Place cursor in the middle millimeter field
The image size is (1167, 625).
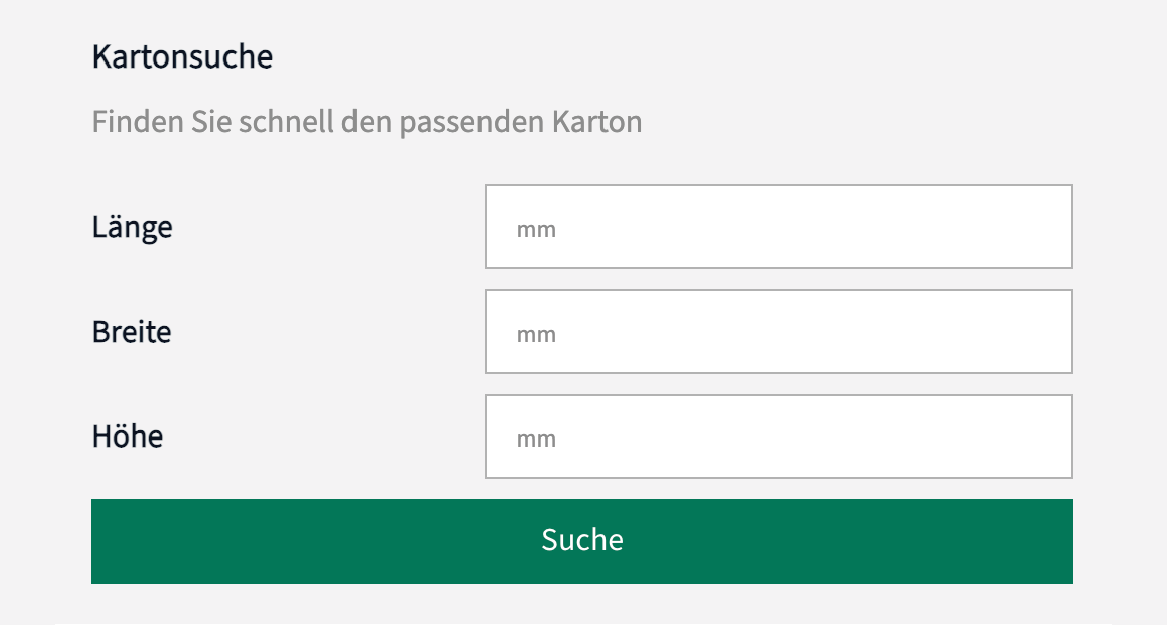click(778, 332)
